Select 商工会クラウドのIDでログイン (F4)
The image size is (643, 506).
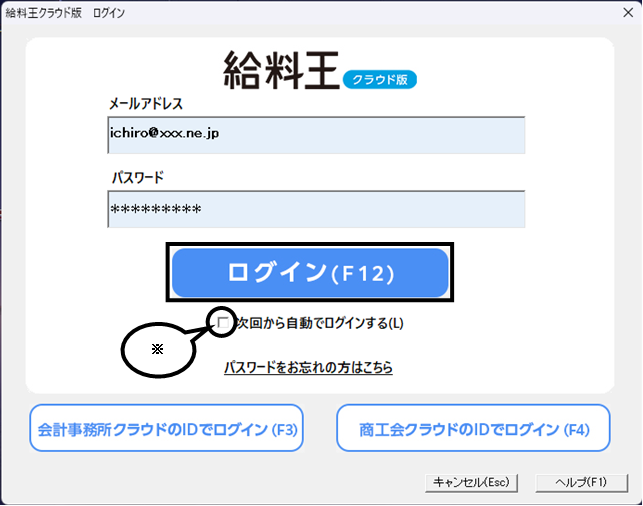click(x=473, y=428)
